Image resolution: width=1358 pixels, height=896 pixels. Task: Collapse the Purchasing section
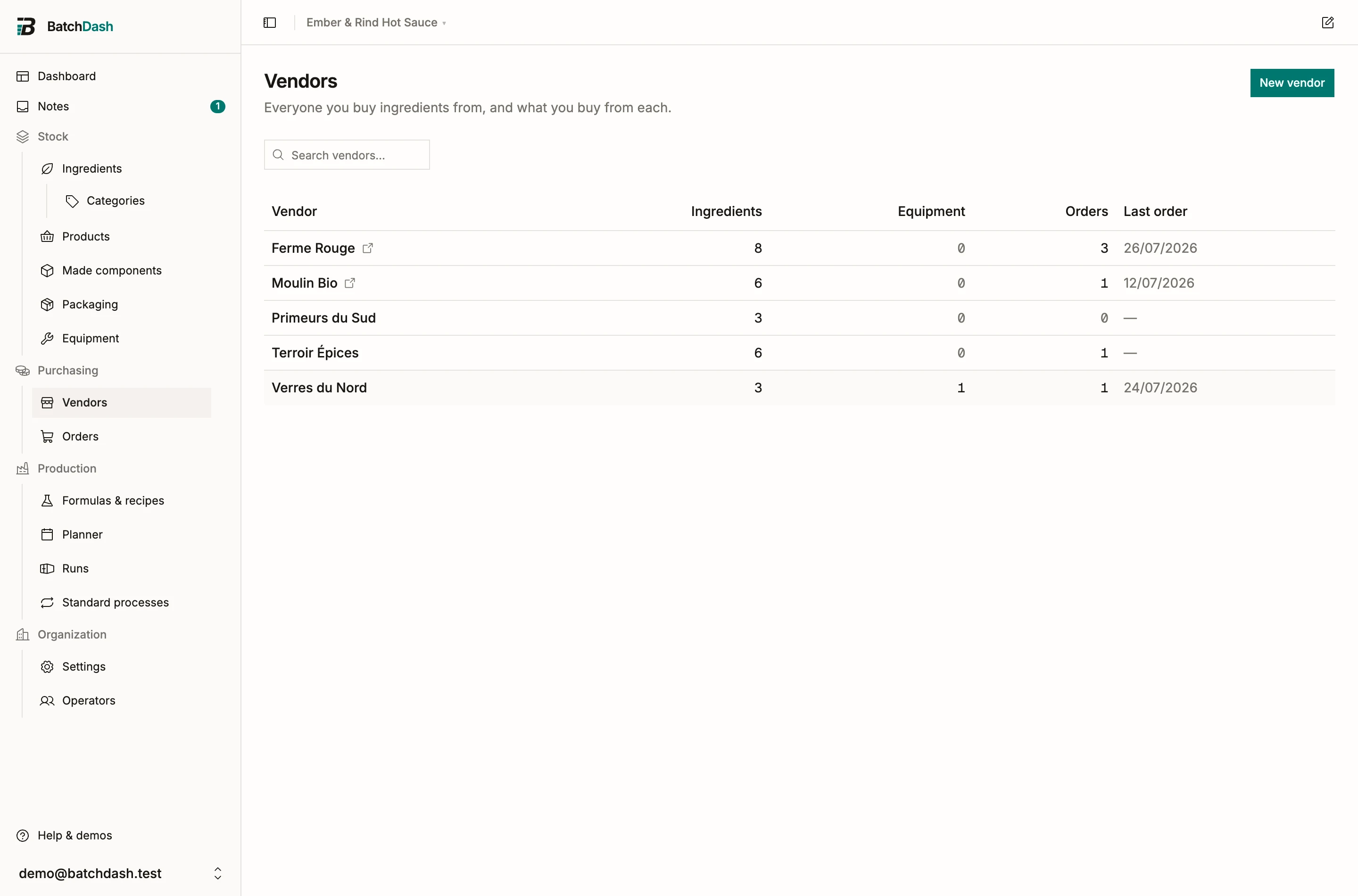[67, 370]
